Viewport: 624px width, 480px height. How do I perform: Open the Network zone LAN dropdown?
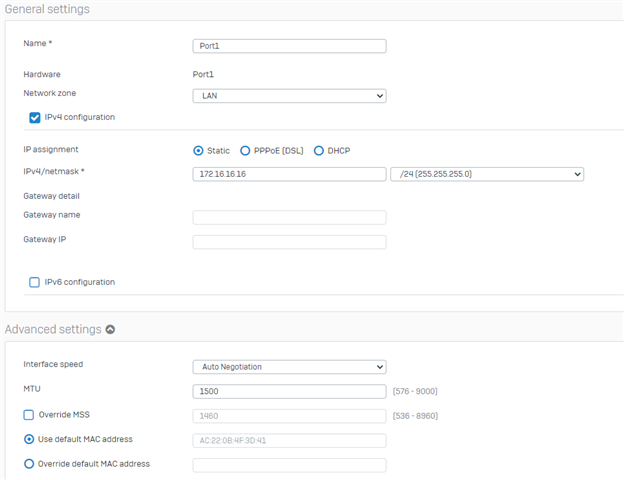pos(289,96)
